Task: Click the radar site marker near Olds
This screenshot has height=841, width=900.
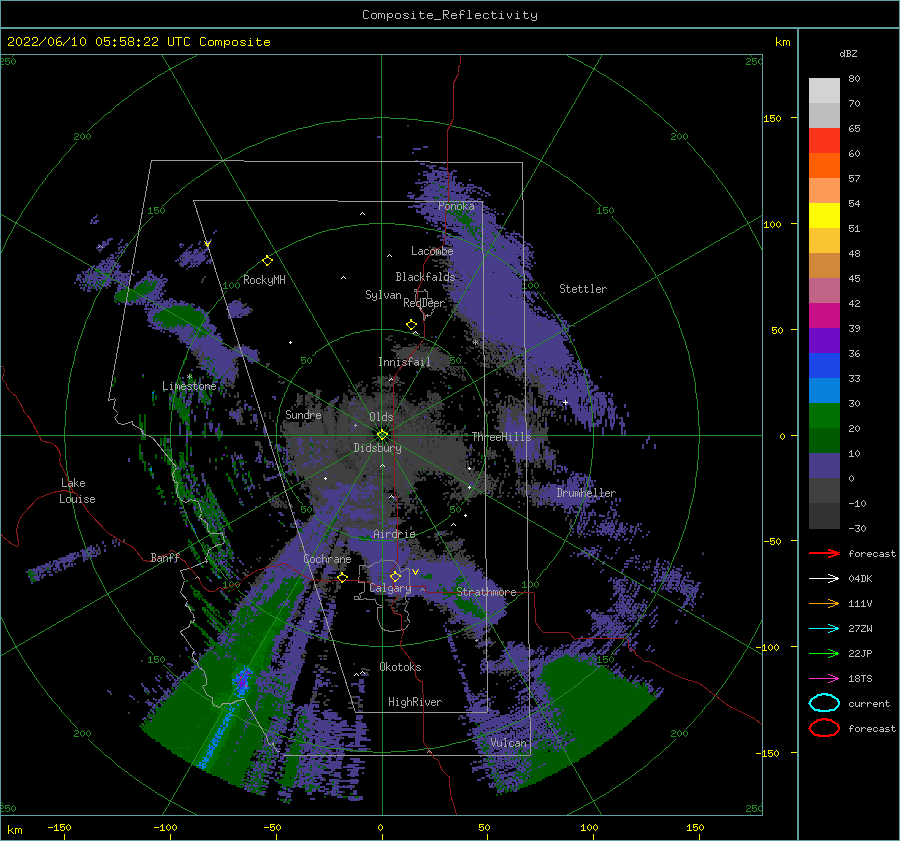Action: (382, 435)
